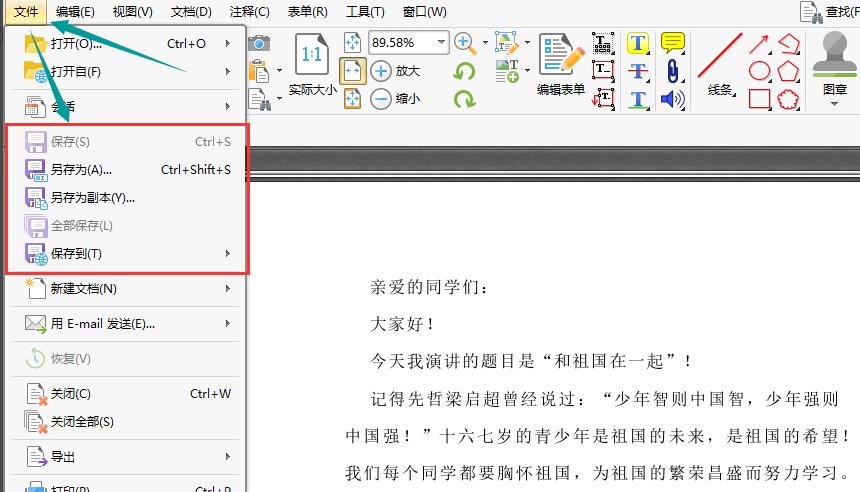
Task: Set view to actual size 1:1
Action: [x=312, y=54]
